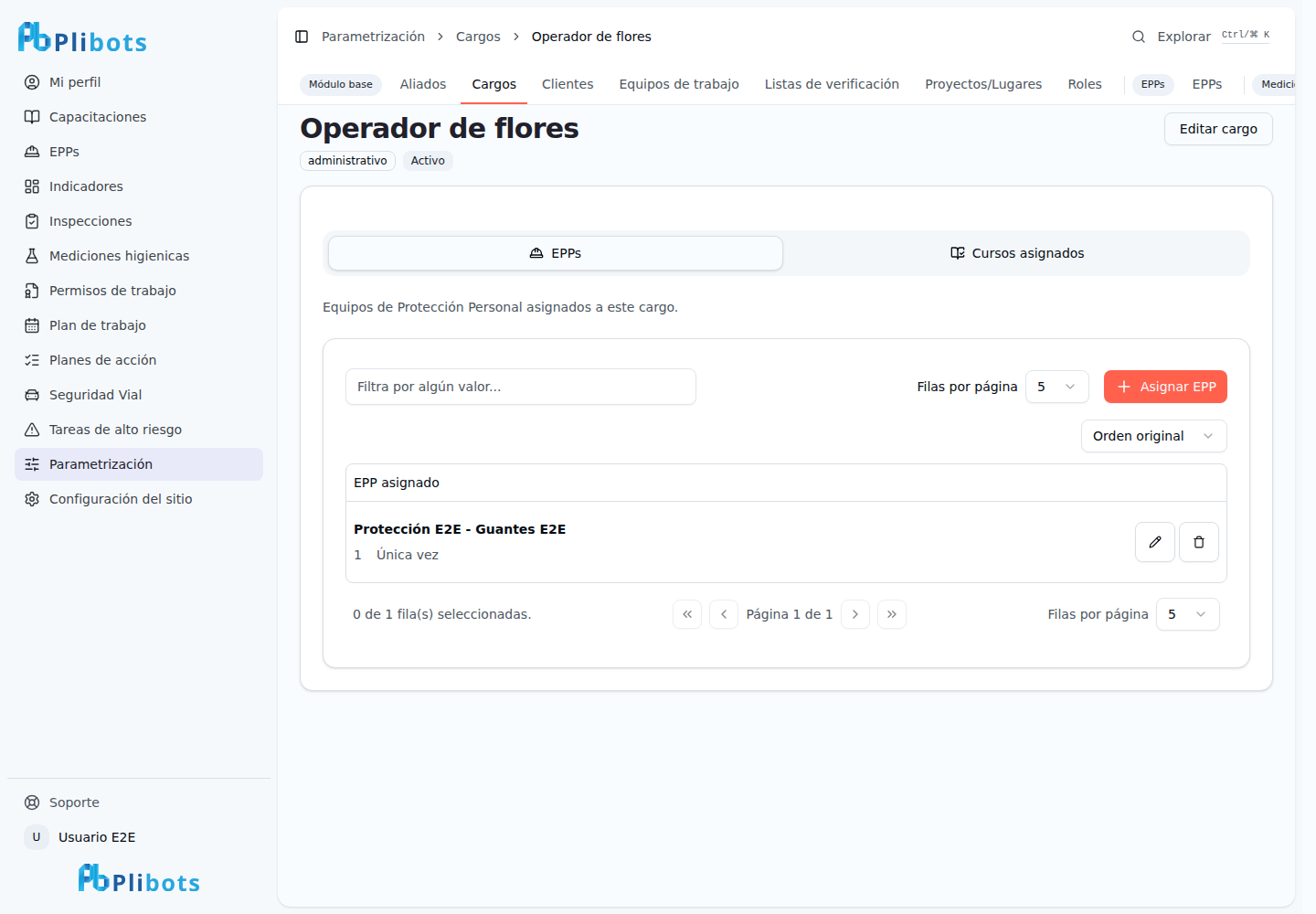Image resolution: width=1316 pixels, height=914 pixels.
Task: Select the Roles tab
Action: tap(1085, 84)
